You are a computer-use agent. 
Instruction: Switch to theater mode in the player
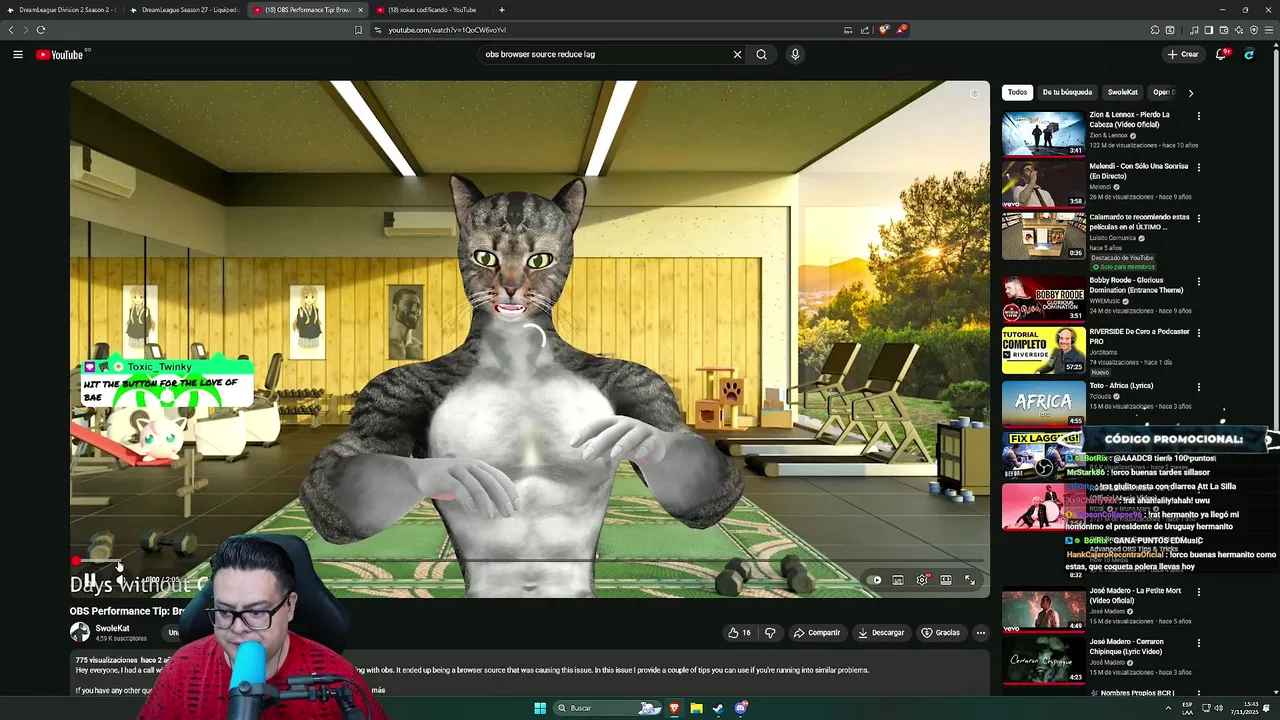(945, 580)
